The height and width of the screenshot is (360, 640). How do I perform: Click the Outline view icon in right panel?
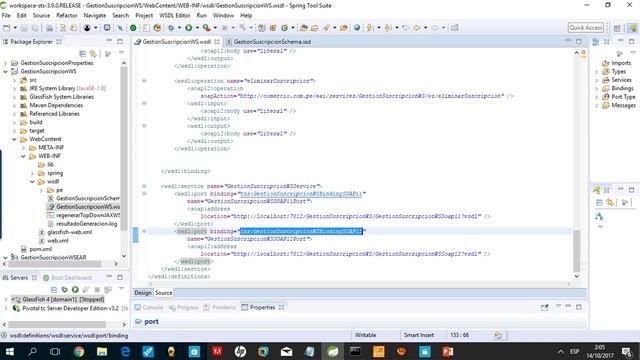[596, 42]
